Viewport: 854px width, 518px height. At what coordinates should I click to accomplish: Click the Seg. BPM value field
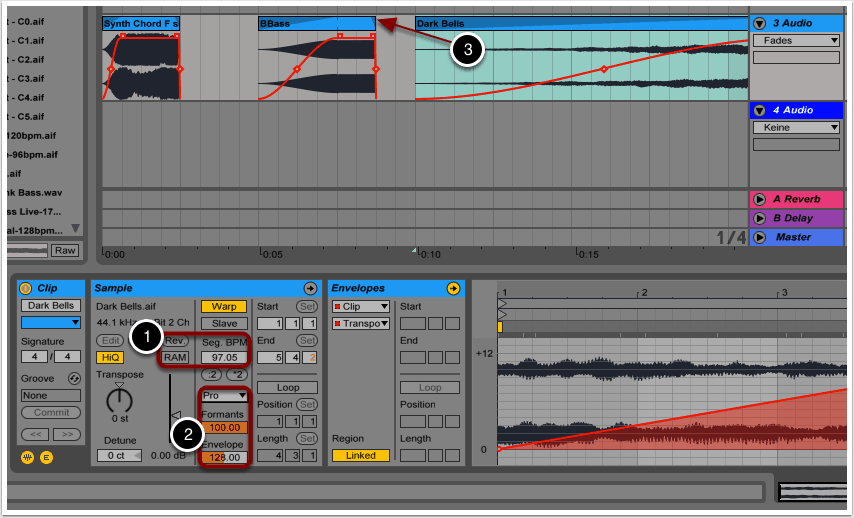(x=223, y=357)
